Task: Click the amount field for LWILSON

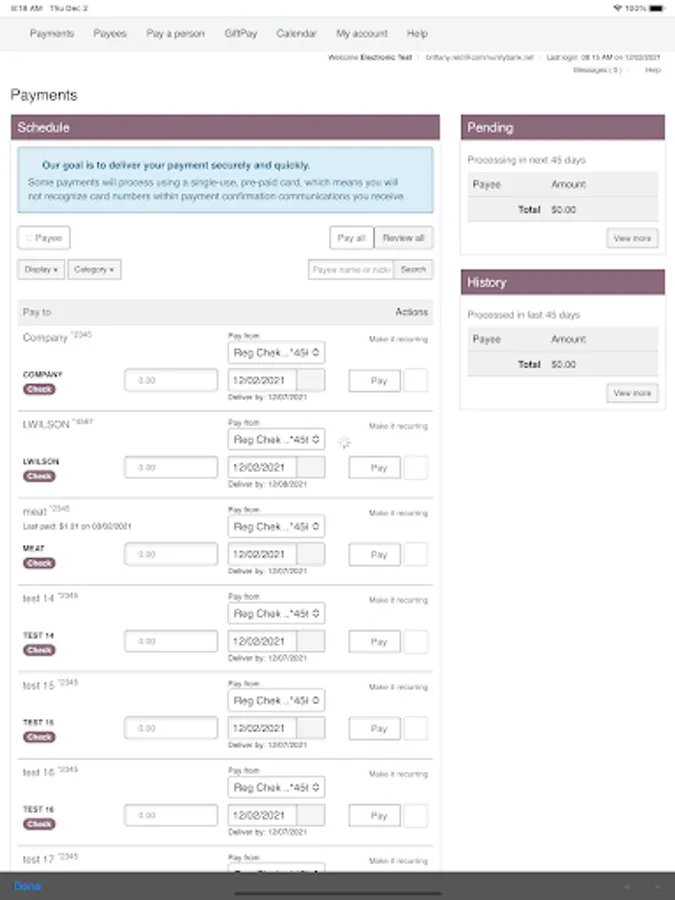Action: [171, 468]
